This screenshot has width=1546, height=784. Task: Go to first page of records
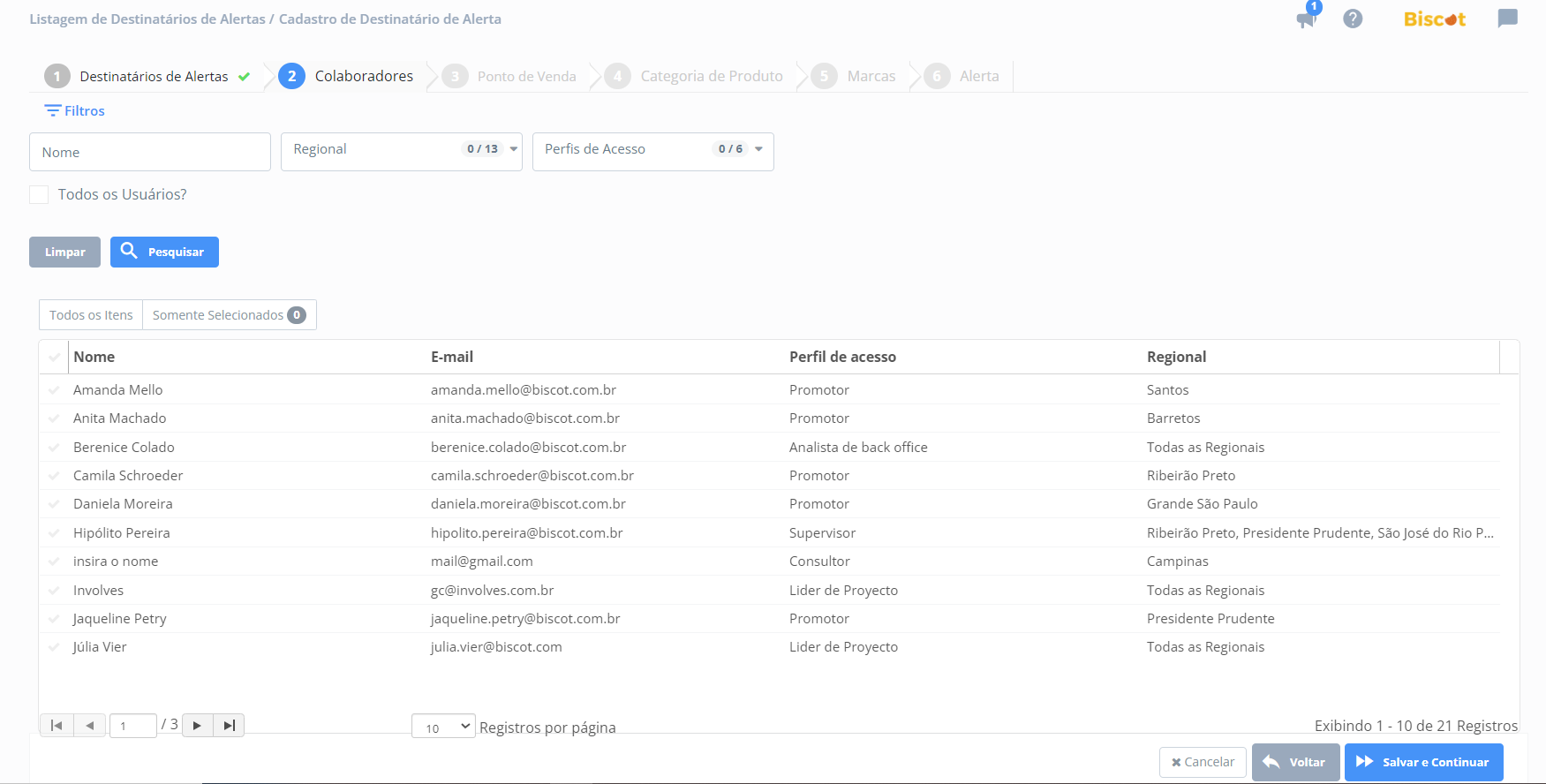pyautogui.click(x=57, y=725)
